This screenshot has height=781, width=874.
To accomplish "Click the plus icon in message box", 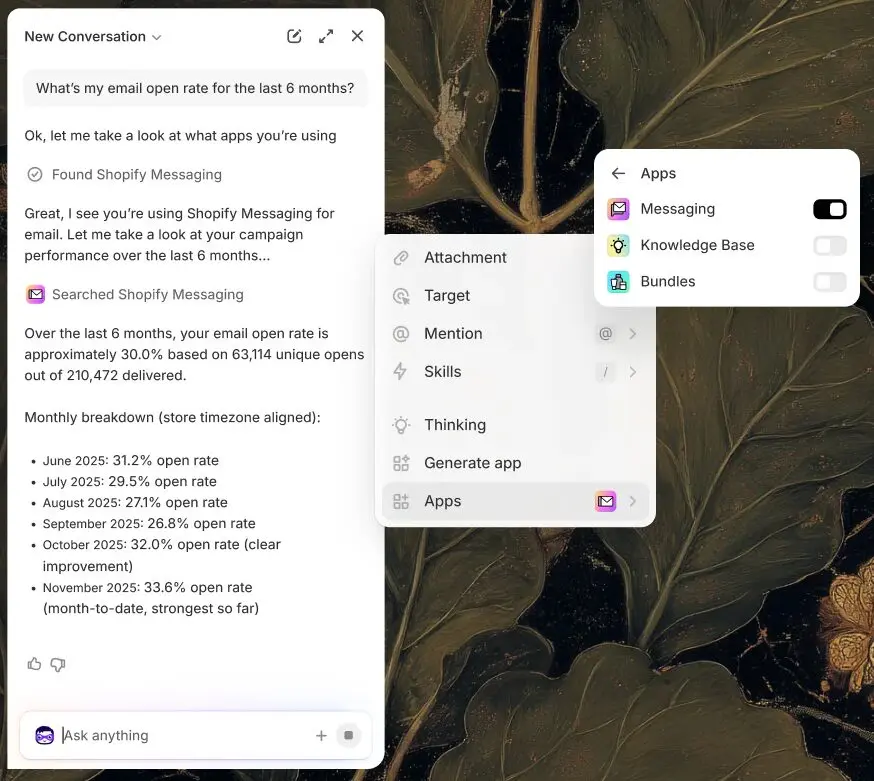I will click(x=321, y=736).
